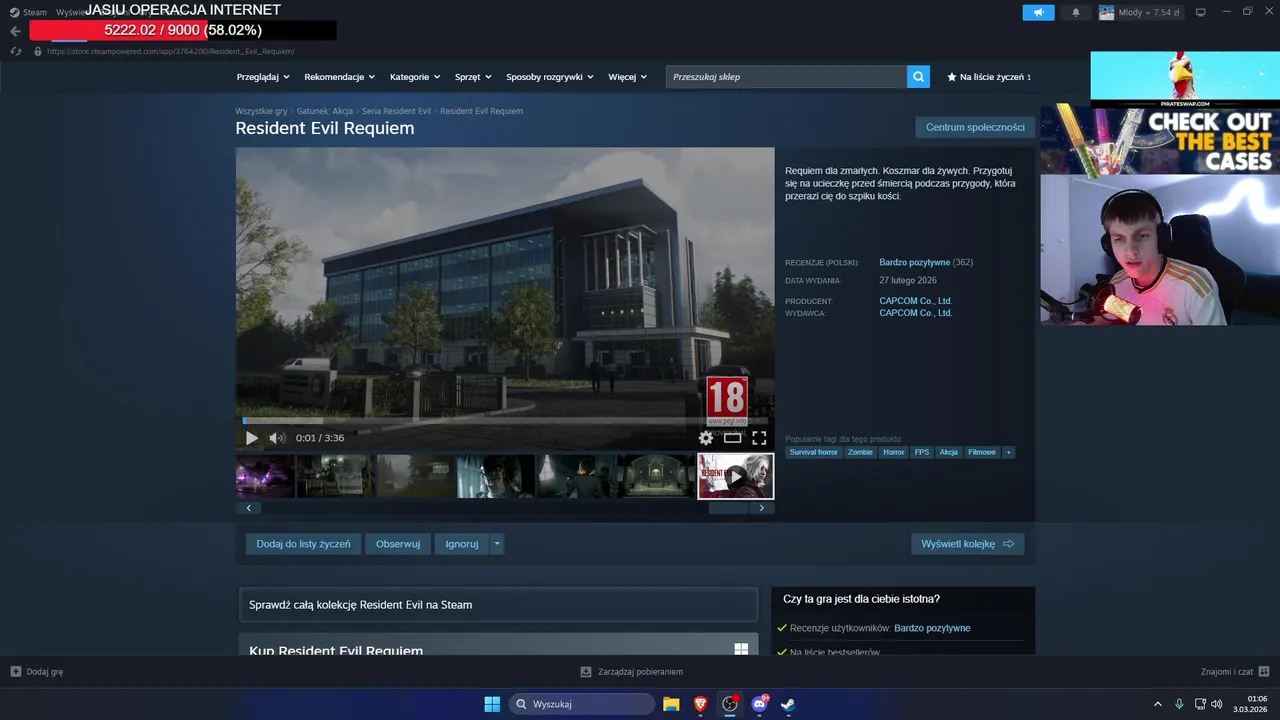This screenshot has width=1280, height=720.
Task: Expand the Sprzęt menu
Action: point(473,77)
